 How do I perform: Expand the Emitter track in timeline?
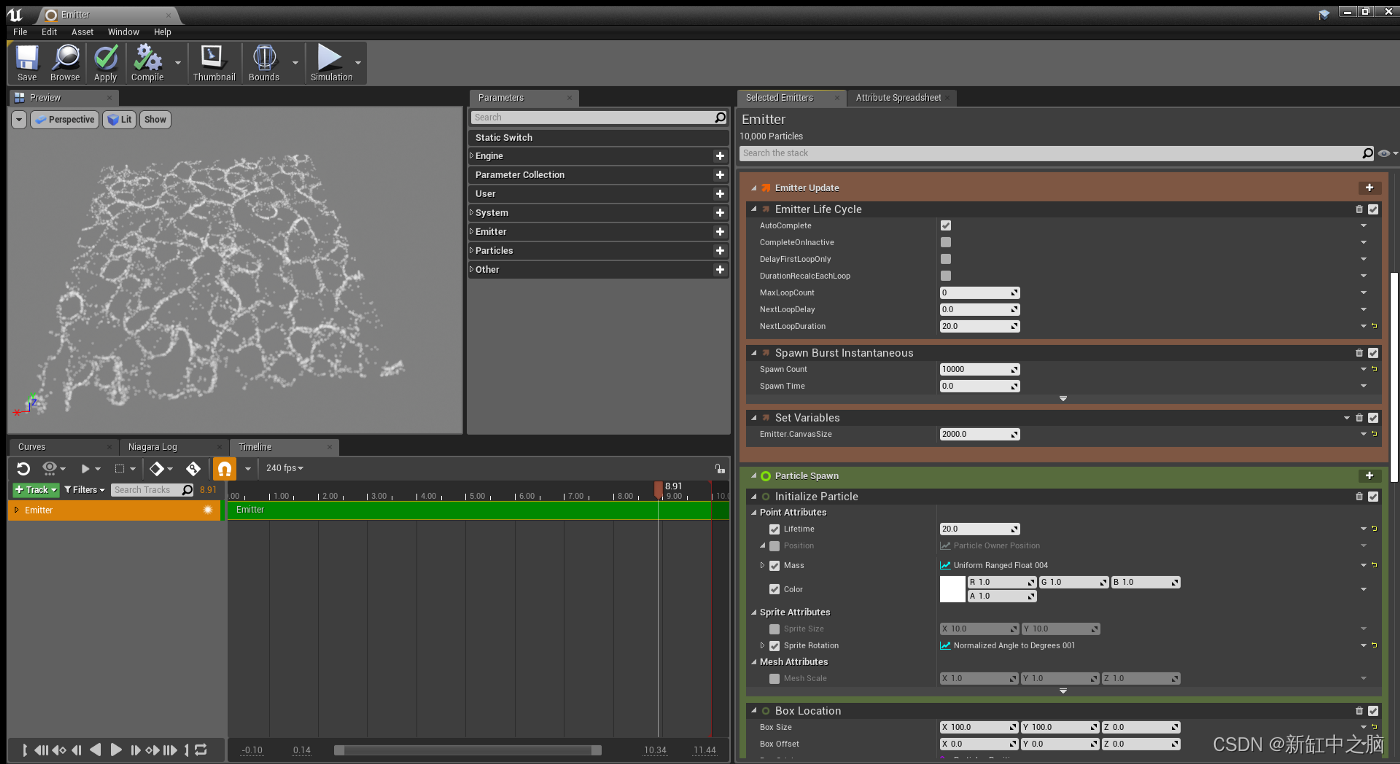click(16, 510)
